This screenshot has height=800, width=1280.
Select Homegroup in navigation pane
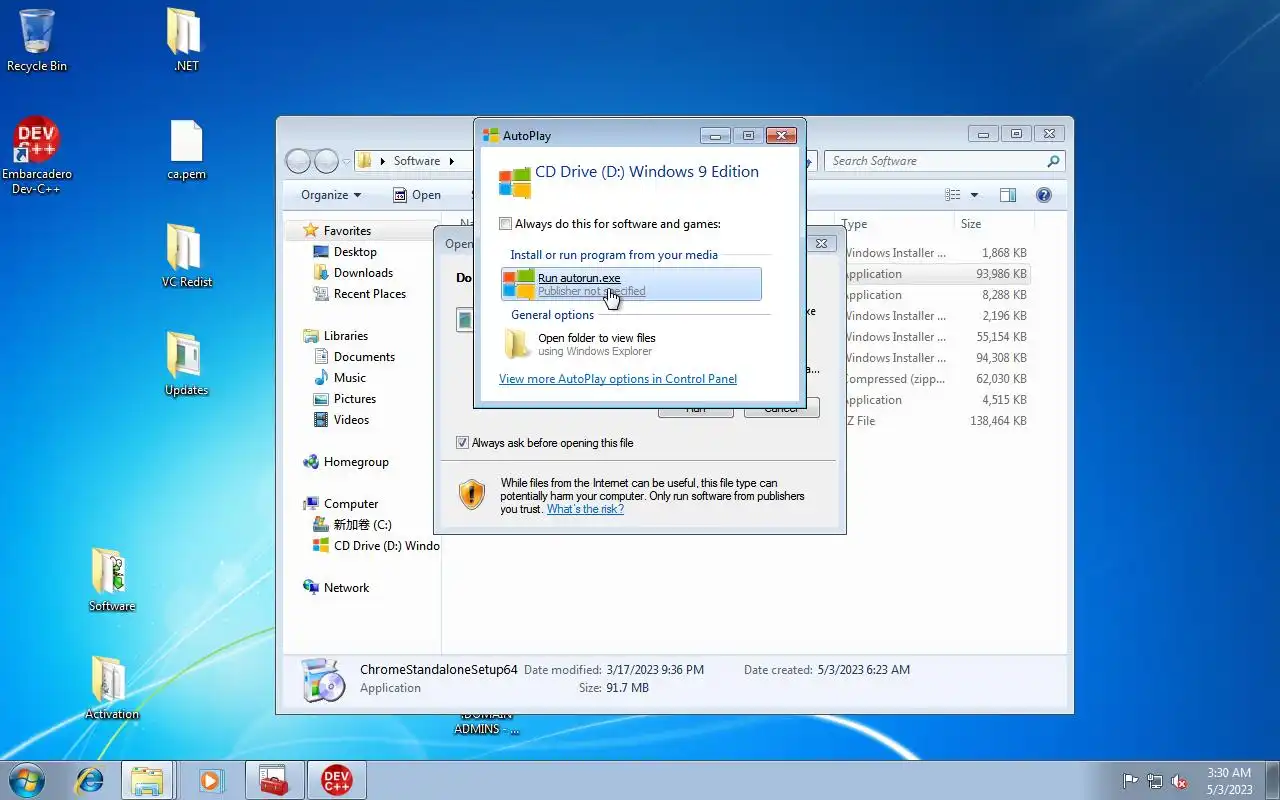(x=356, y=462)
